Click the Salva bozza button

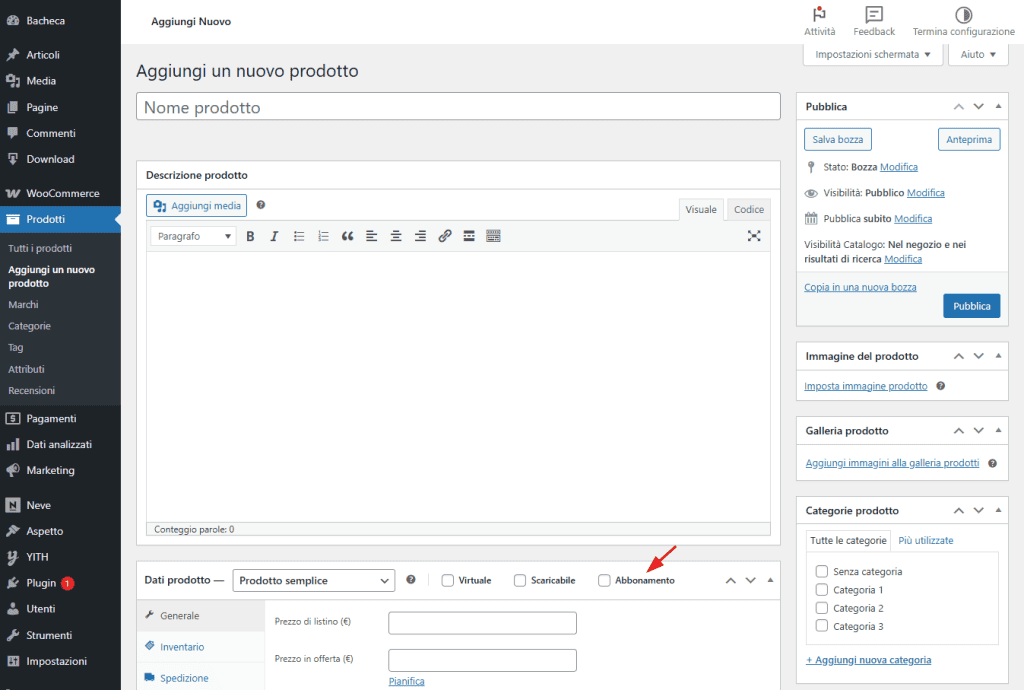837,139
